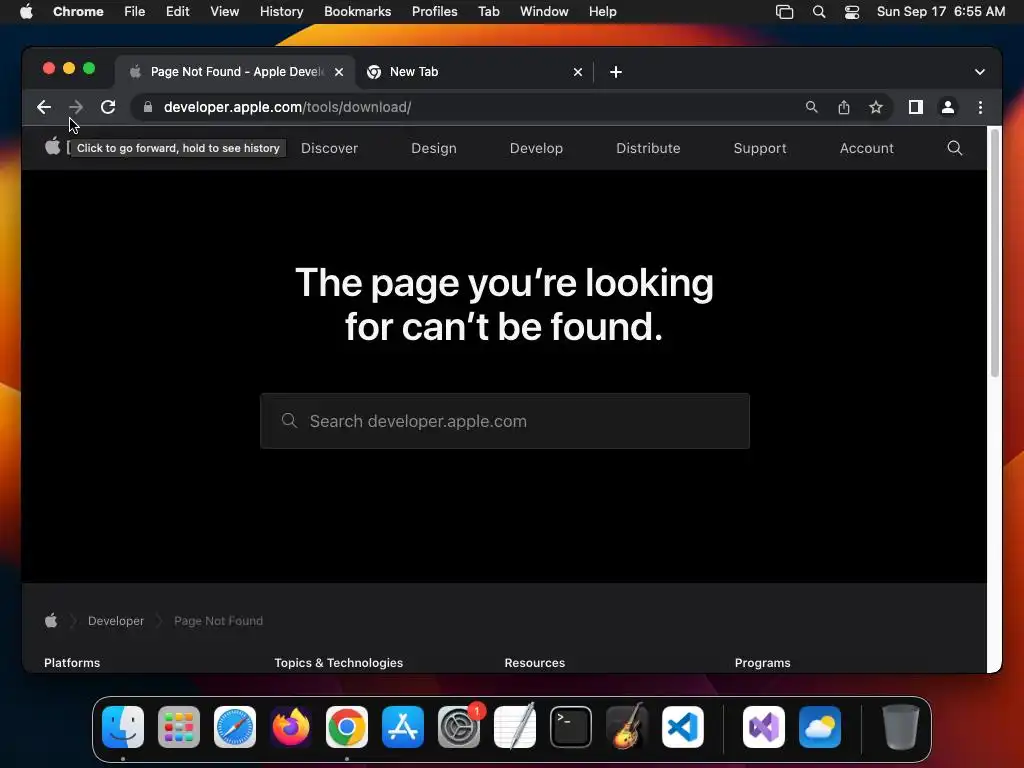Click the share page icon
The width and height of the screenshot is (1024, 768).
coord(844,107)
